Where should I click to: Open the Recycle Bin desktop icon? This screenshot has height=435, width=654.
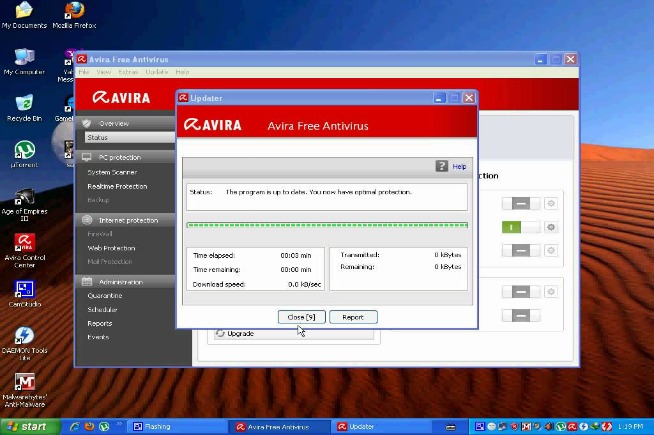click(x=24, y=108)
